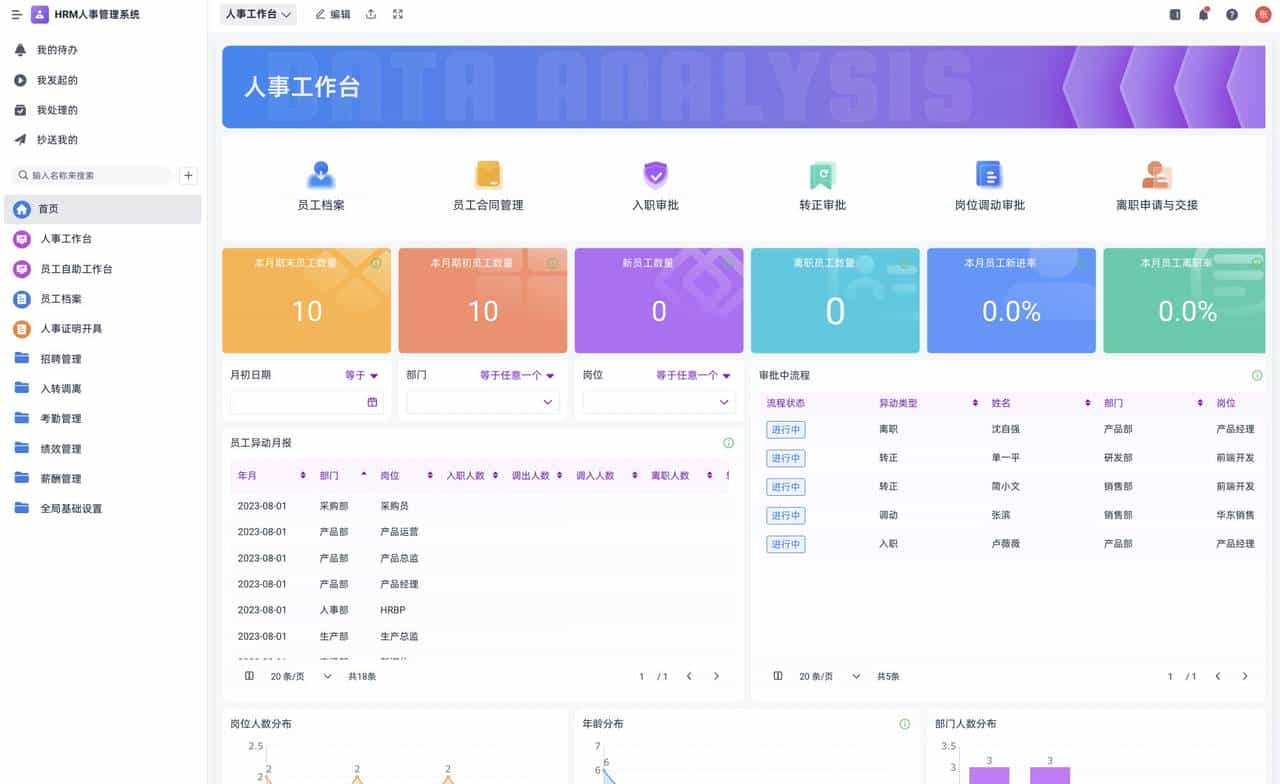
Task: Open the 转正审批 probation approval icon
Action: click(x=822, y=176)
